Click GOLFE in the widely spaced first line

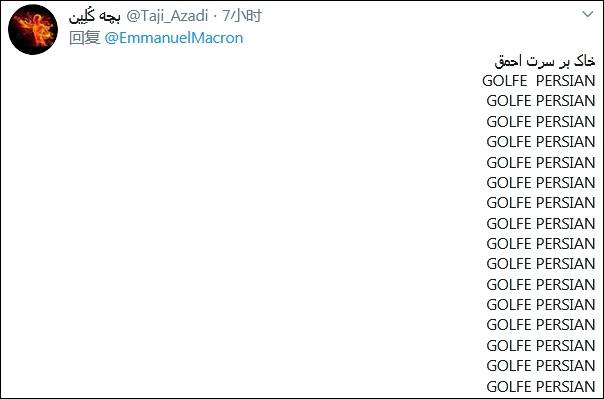(505, 81)
